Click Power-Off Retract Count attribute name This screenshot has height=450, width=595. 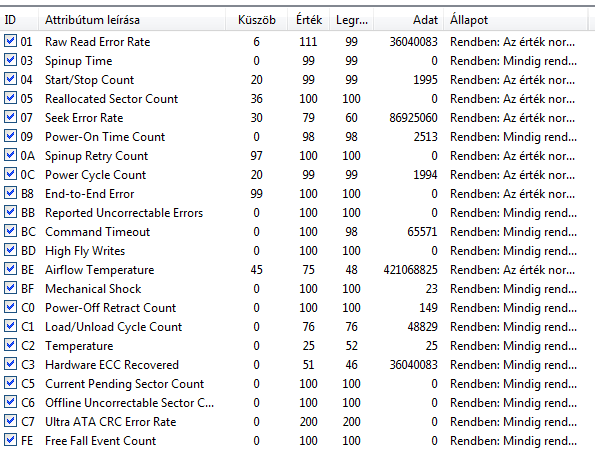pos(111,307)
